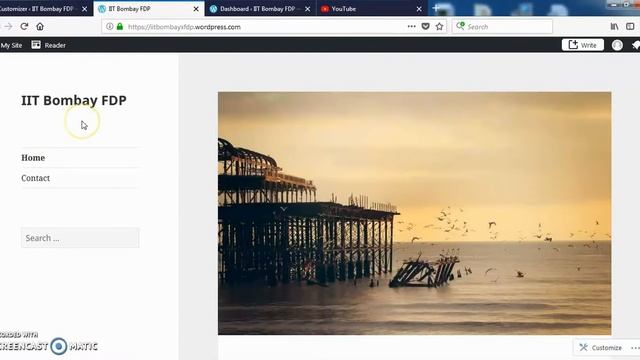Click the forward navigation arrow
Image resolution: width=640 pixels, height=360 pixels.
coord(8,27)
